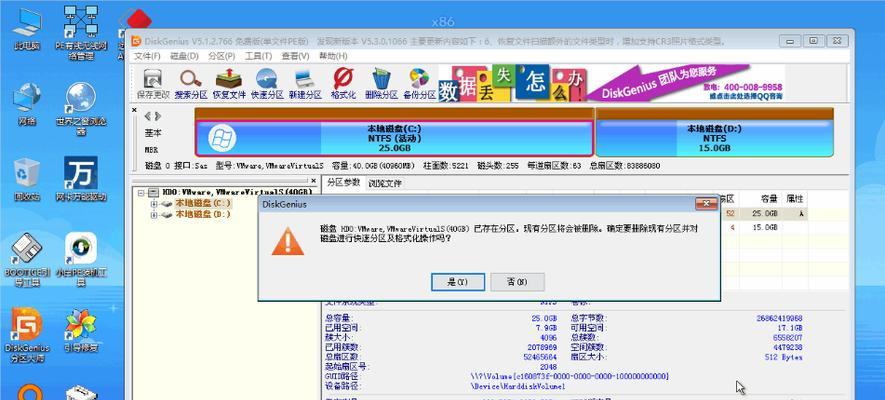Minimize the DiskGenius main window
This screenshot has width=885, height=400.
[x=790, y=41]
